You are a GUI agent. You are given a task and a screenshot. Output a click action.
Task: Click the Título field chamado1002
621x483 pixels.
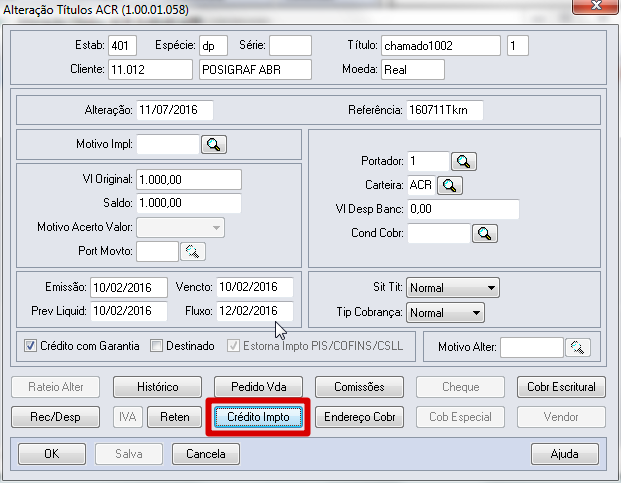click(441, 46)
